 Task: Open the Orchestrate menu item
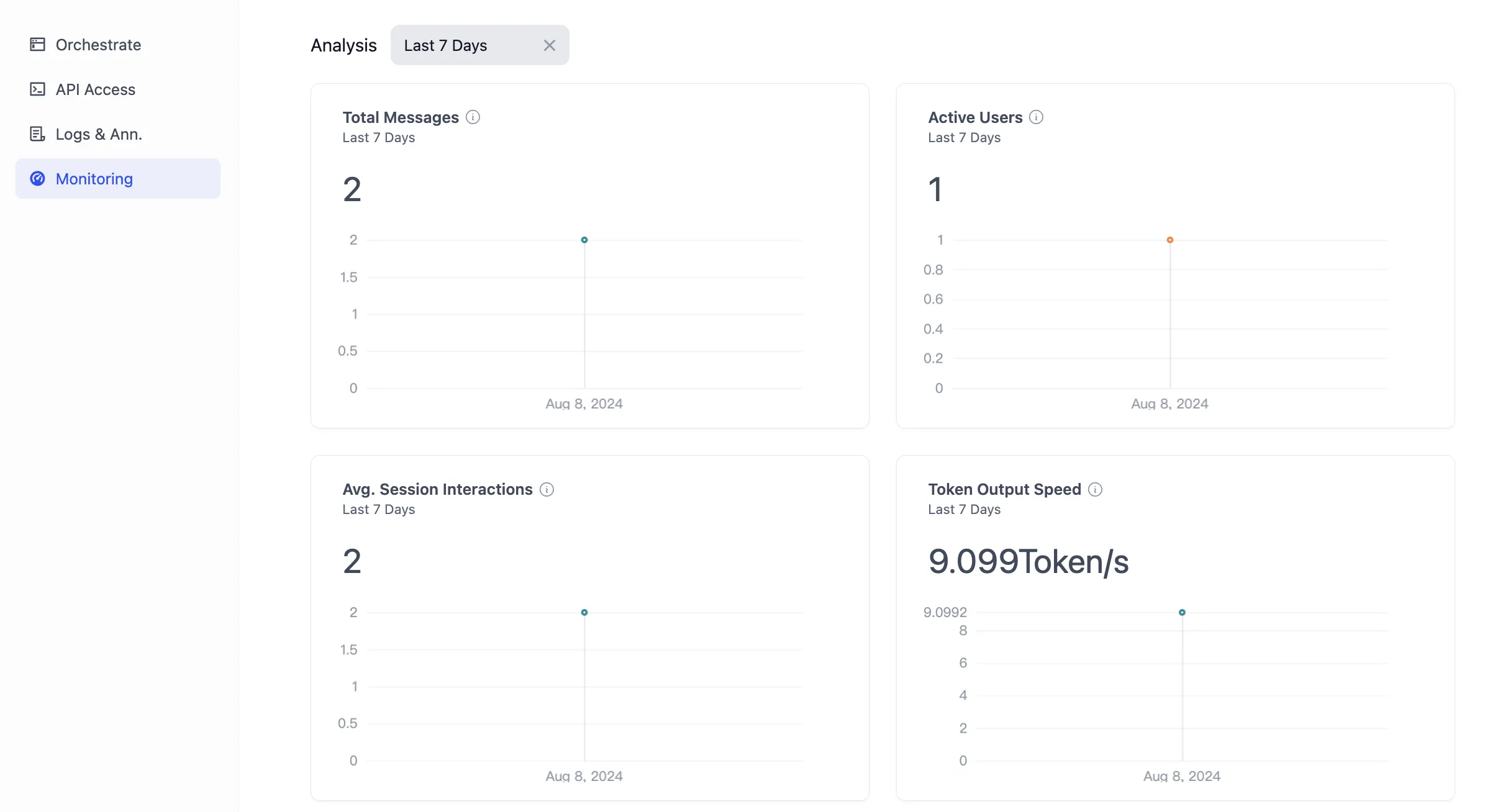coord(98,45)
